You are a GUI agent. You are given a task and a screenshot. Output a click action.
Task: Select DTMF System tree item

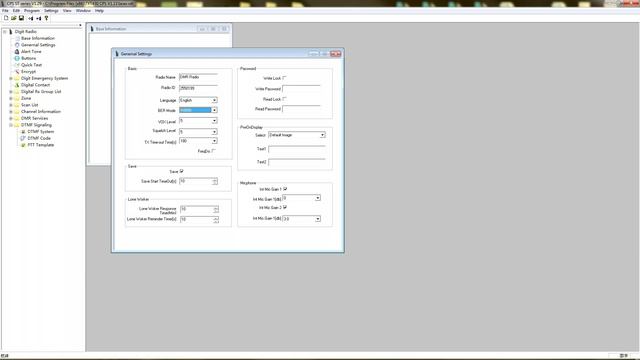click(40, 131)
